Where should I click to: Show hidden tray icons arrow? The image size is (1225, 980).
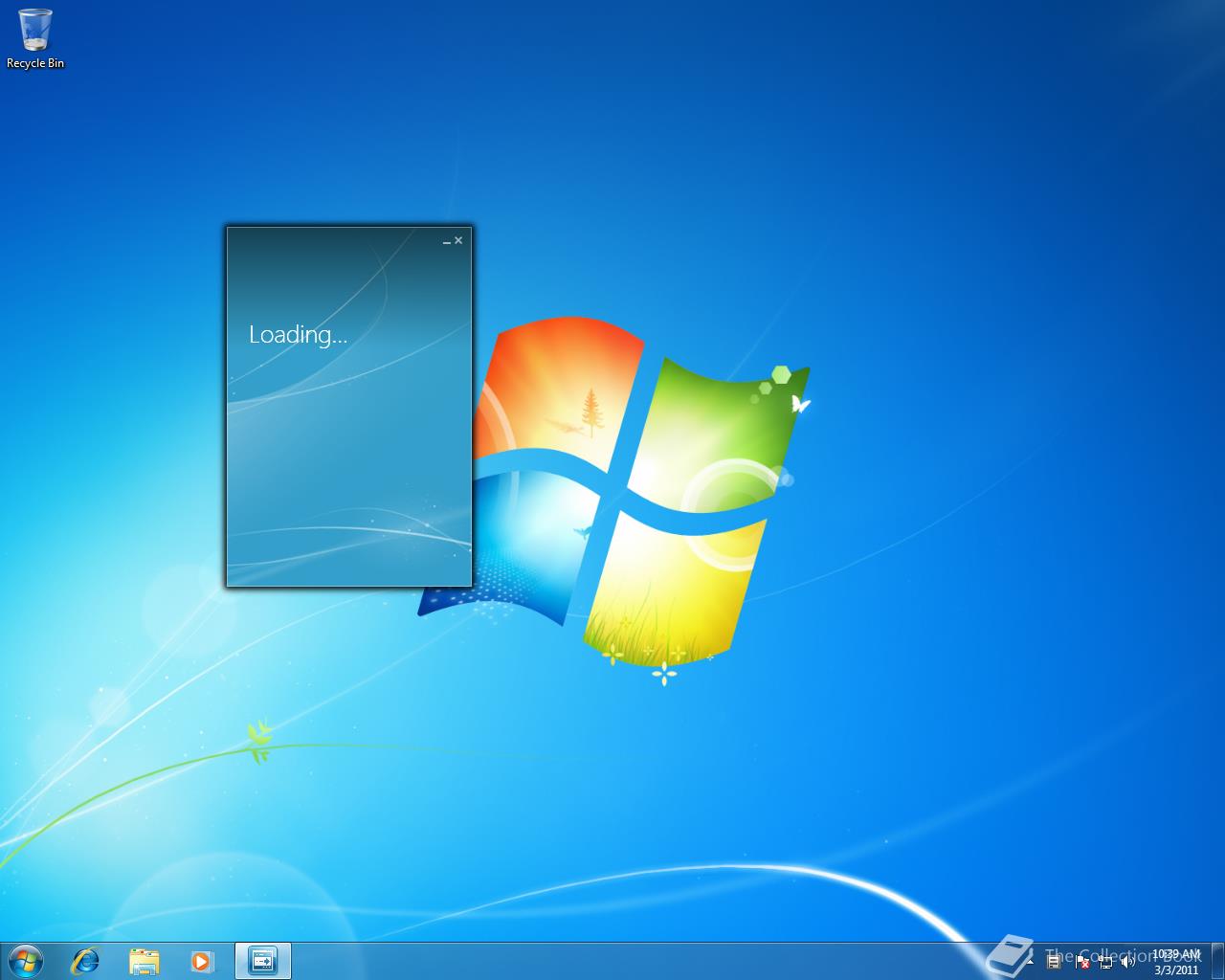(x=1031, y=962)
